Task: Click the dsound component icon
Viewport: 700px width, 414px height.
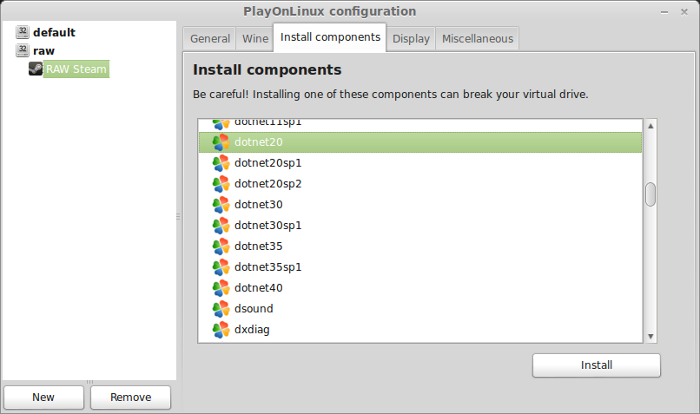Action: (x=221, y=309)
